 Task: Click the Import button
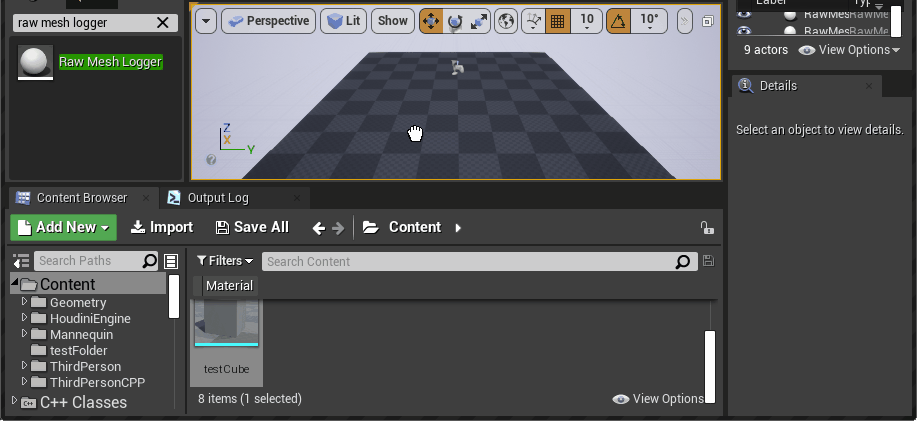pyautogui.click(x=162, y=227)
